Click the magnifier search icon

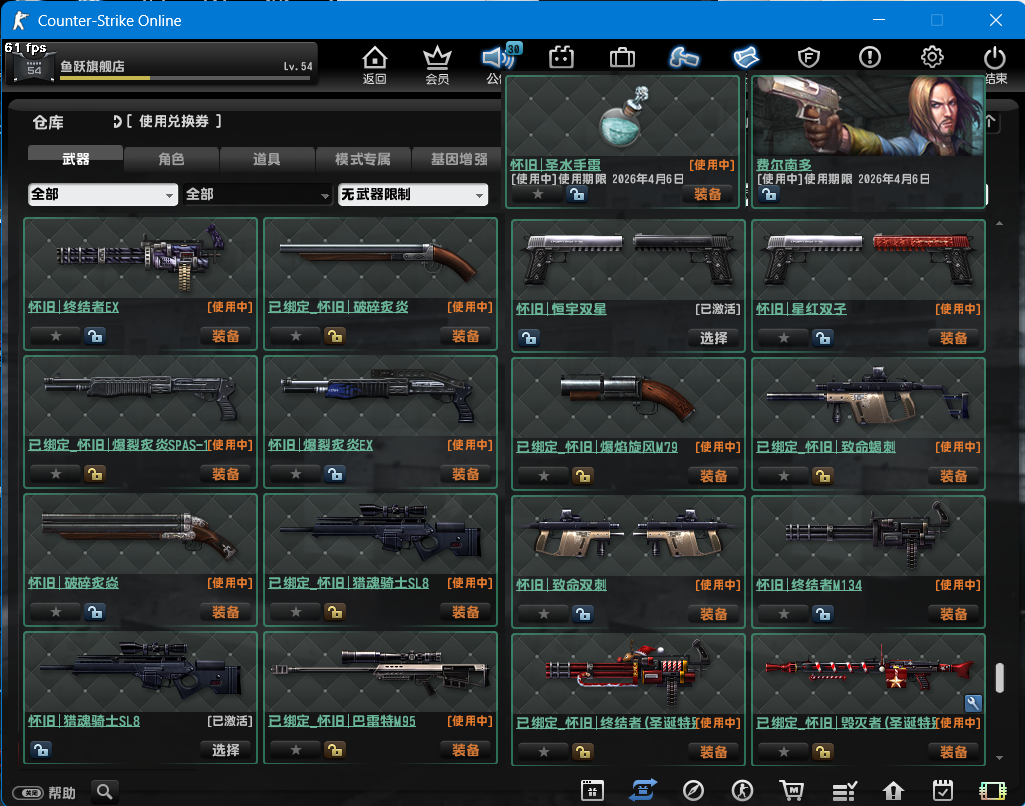105,792
